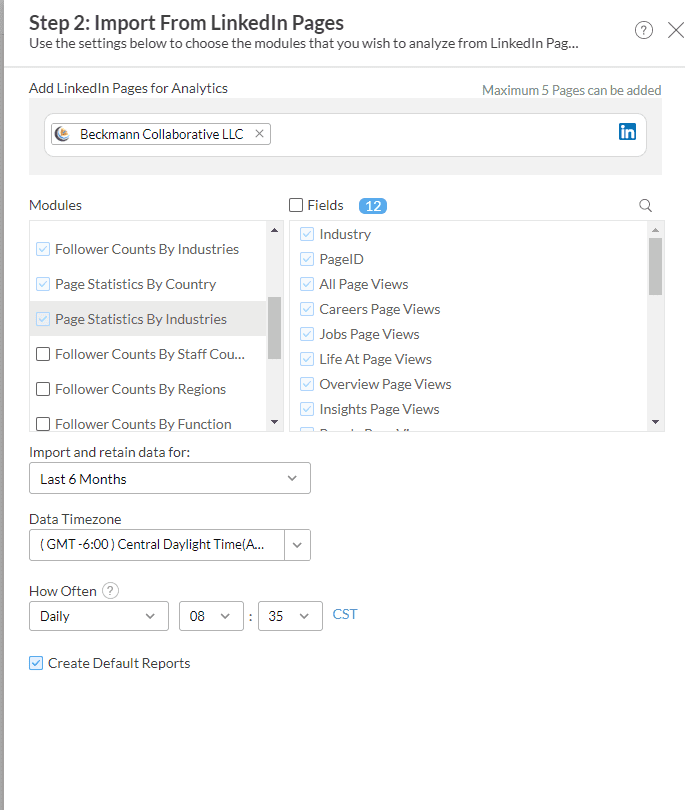The height and width of the screenshot is (810, 685).
Task: Uncheck the Industry field
Action: point(306,233)
